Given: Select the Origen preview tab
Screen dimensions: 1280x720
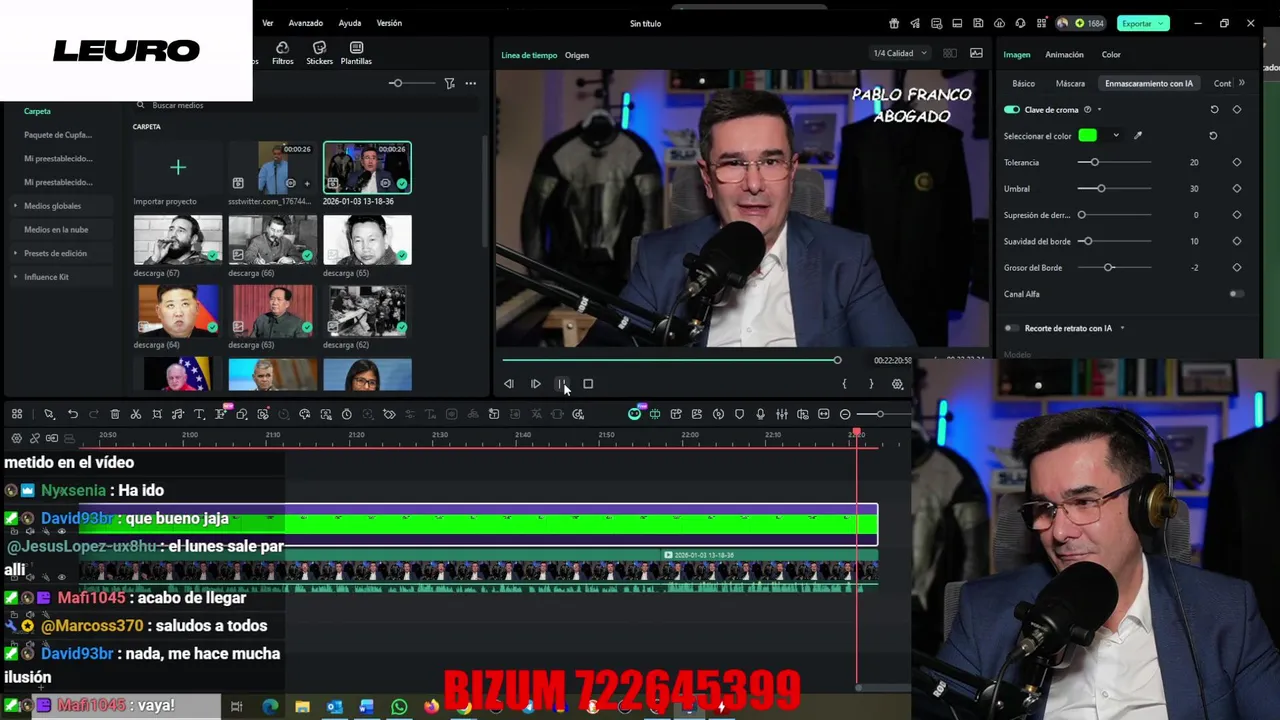Looking at the screenshot, I should 576,55.
